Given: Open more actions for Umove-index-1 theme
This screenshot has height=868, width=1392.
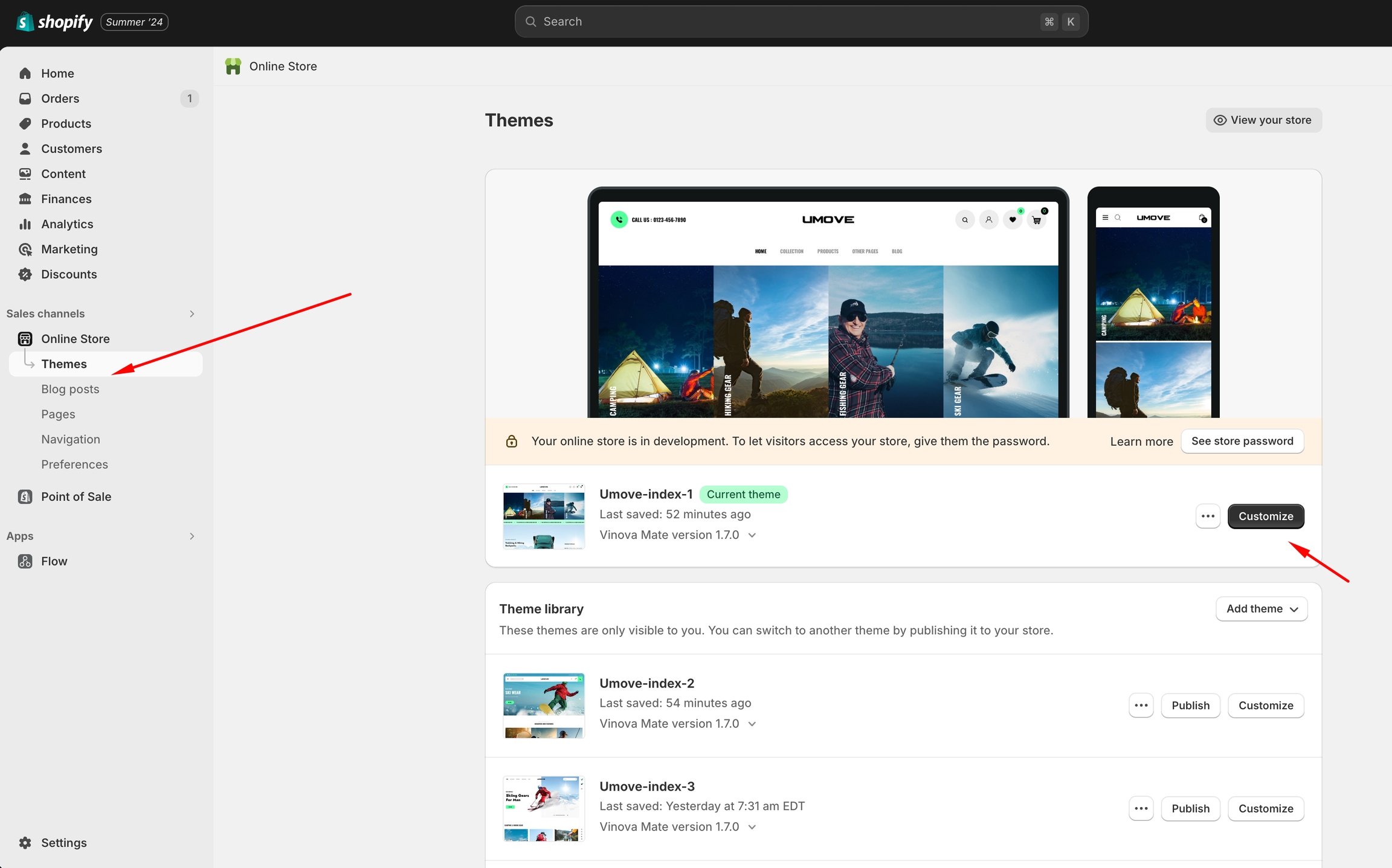Looking at the screenshot, I should coord(1208,516).
